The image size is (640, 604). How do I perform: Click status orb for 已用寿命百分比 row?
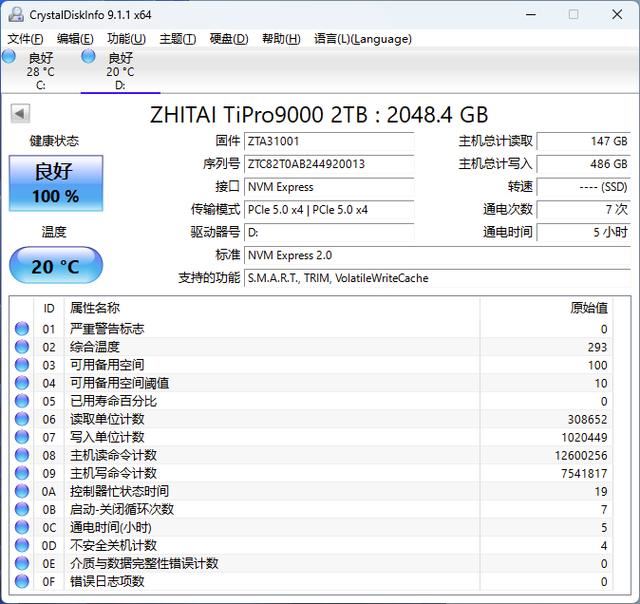(x=22, y=400)
